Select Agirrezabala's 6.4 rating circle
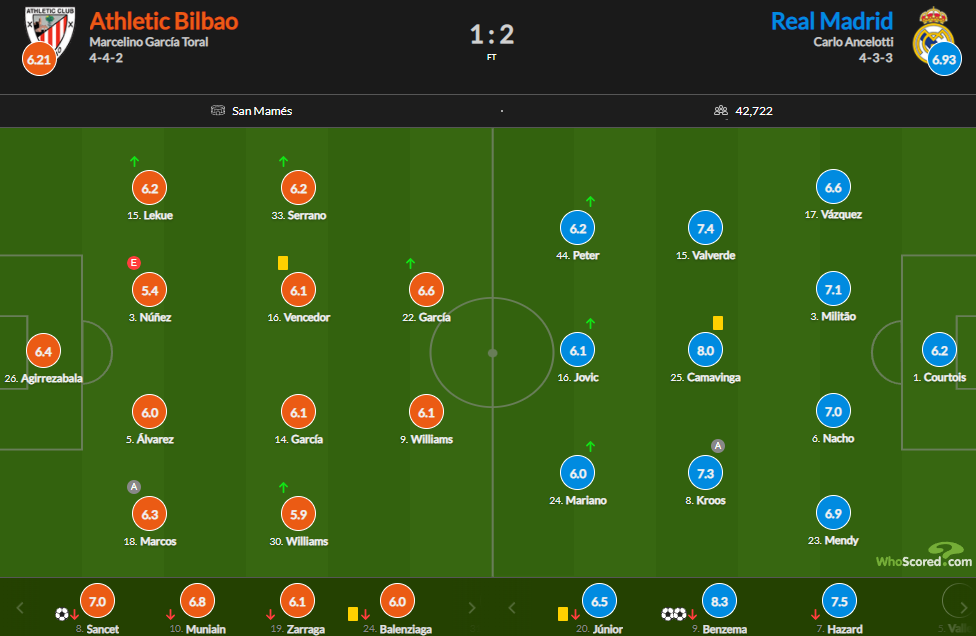976x636 pixels. (x=43, y=351)
